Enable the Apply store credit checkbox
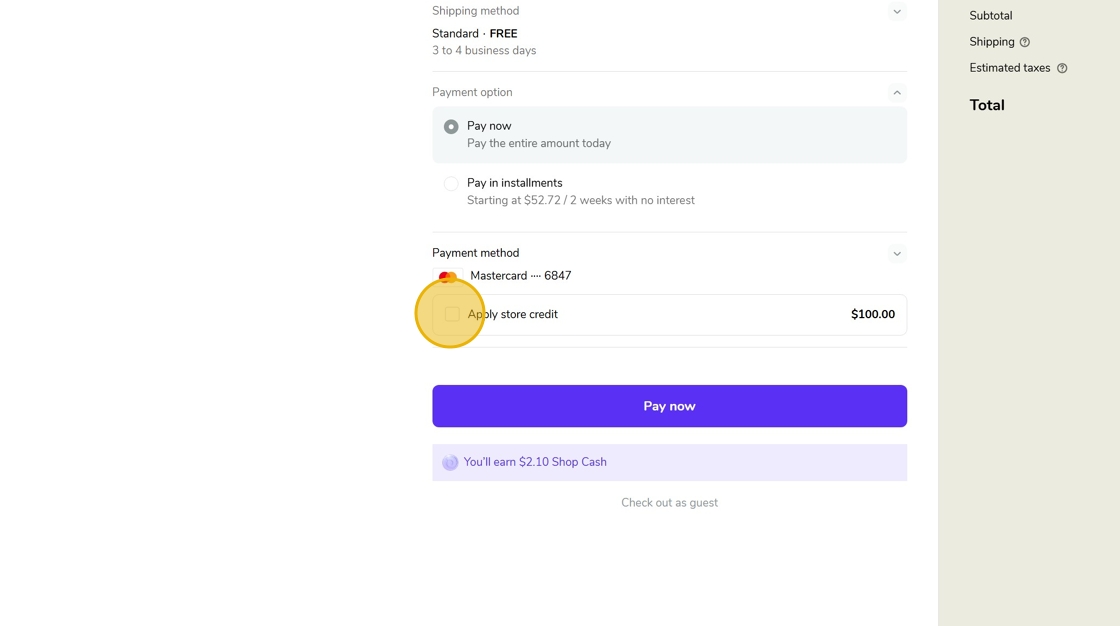Viewport: 1120px width, 626px height. [452, 314]
